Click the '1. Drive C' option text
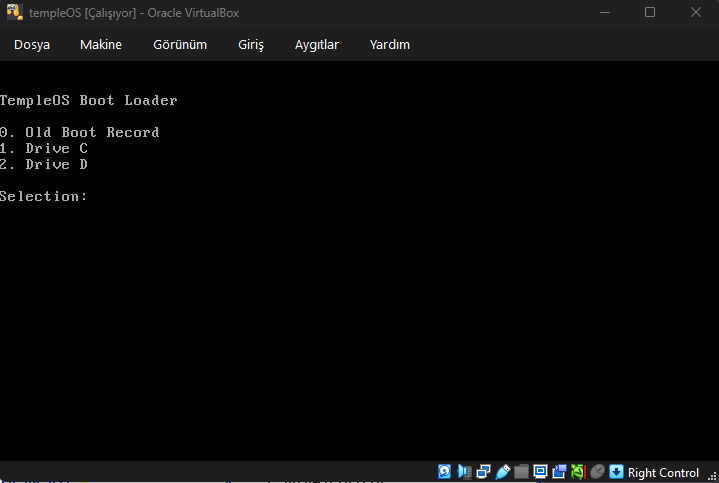Screen dimensions: 719x483 (44, 149)
